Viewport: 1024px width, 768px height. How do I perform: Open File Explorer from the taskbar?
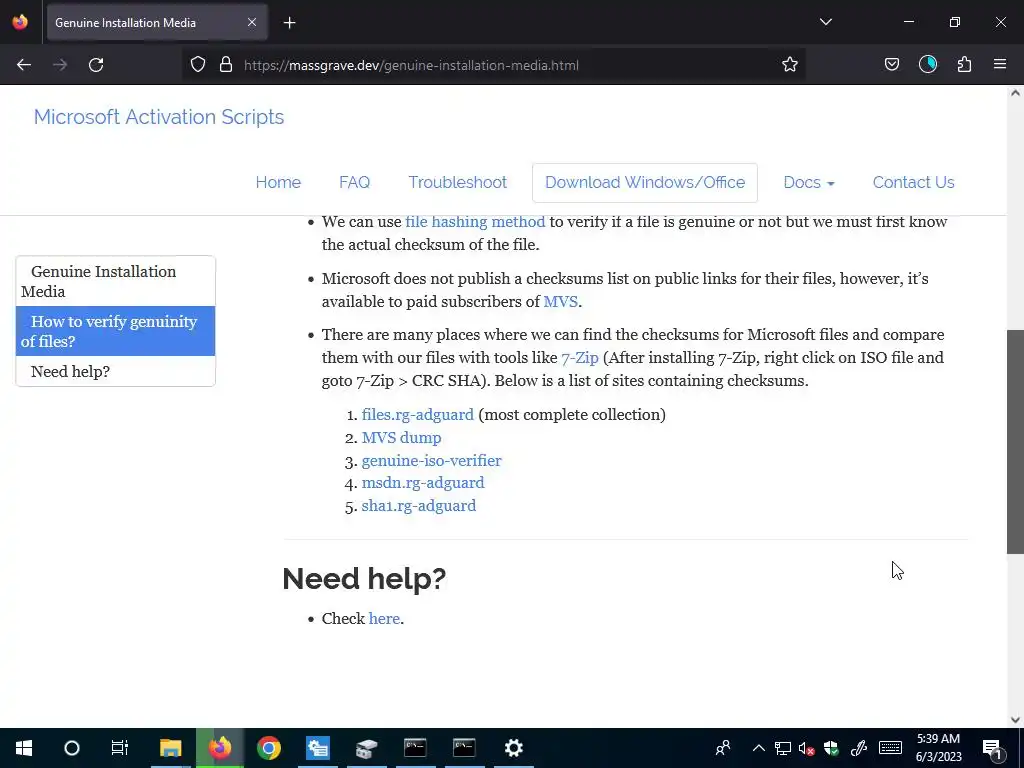(170, 748)
